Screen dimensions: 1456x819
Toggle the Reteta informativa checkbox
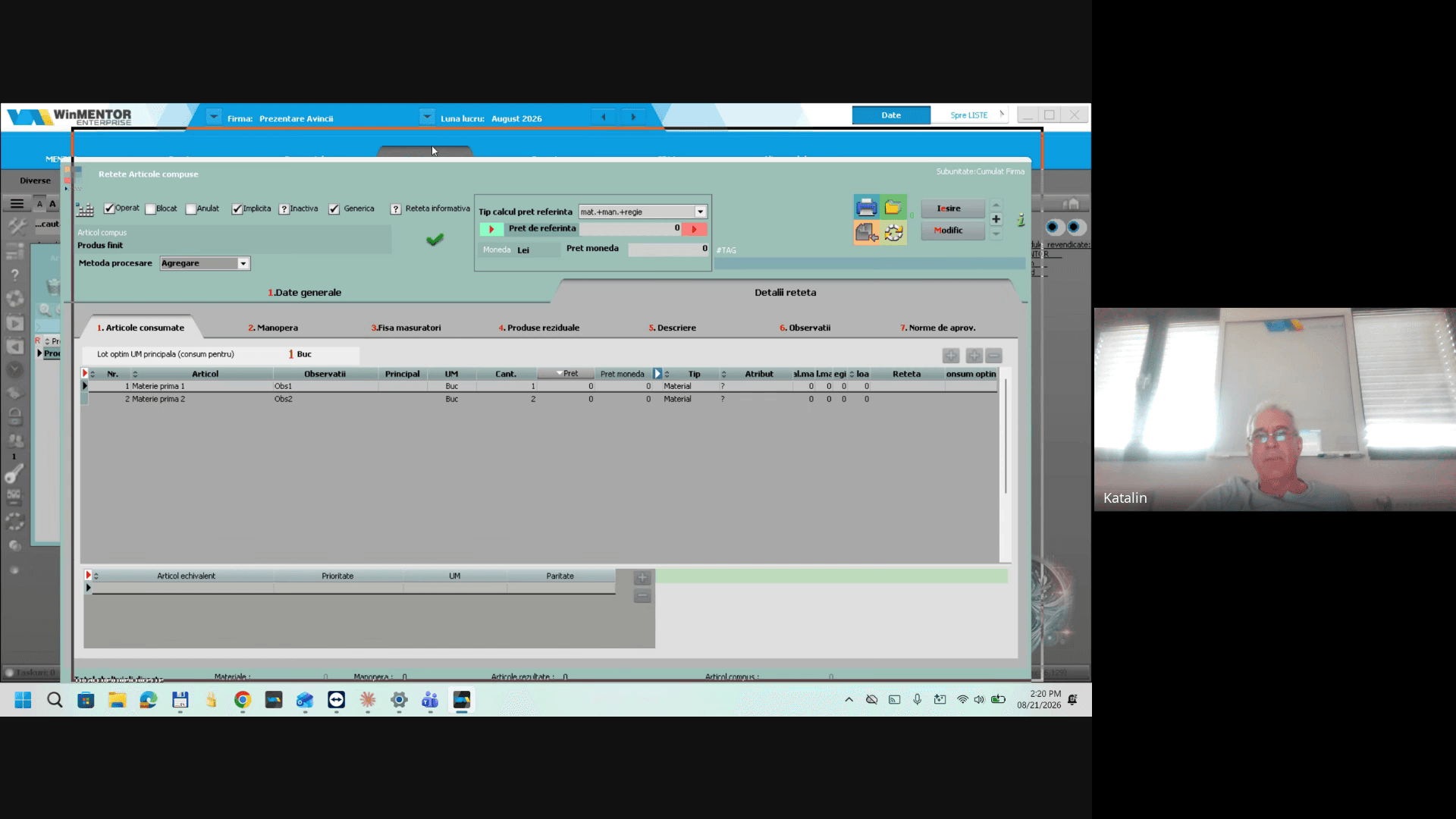point(396,209)
